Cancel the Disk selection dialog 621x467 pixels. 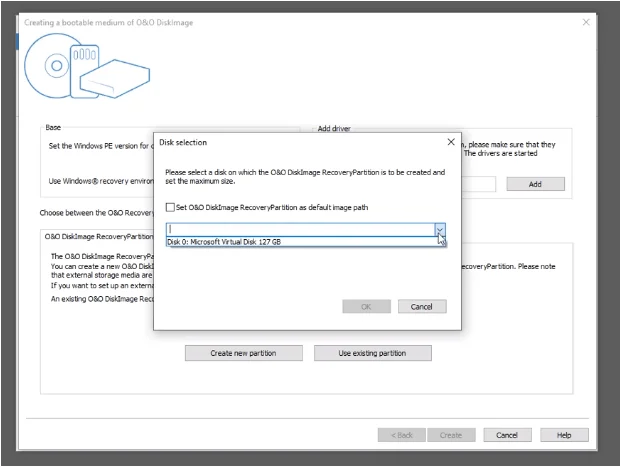[x=422, y=307]
